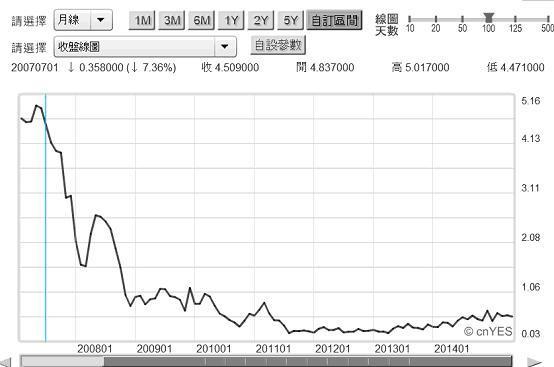This screenshot has width=554, height=367.
Task: Select the 2Y time range button
Action: pos(261,20)
